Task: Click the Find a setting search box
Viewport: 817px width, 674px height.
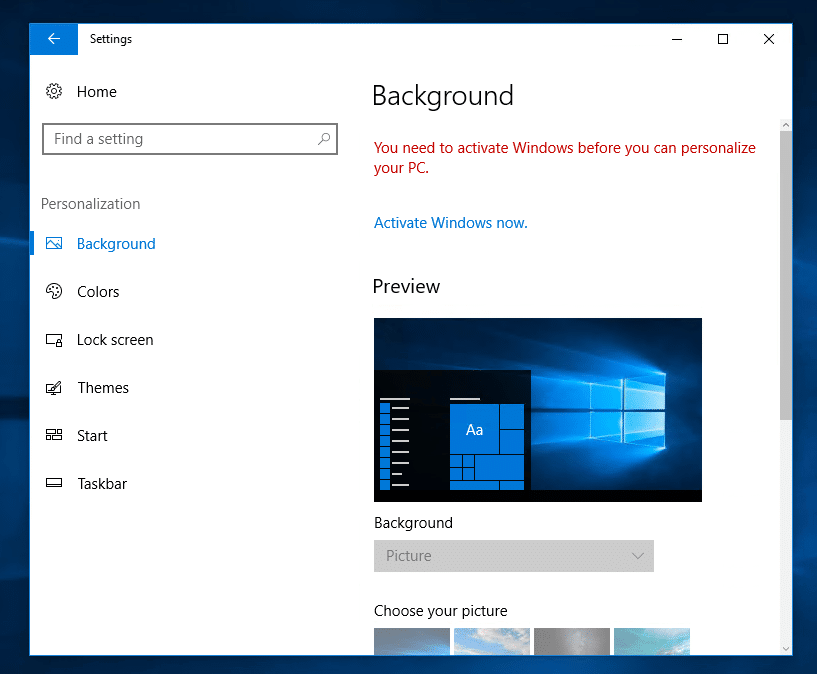Action: 180,139
